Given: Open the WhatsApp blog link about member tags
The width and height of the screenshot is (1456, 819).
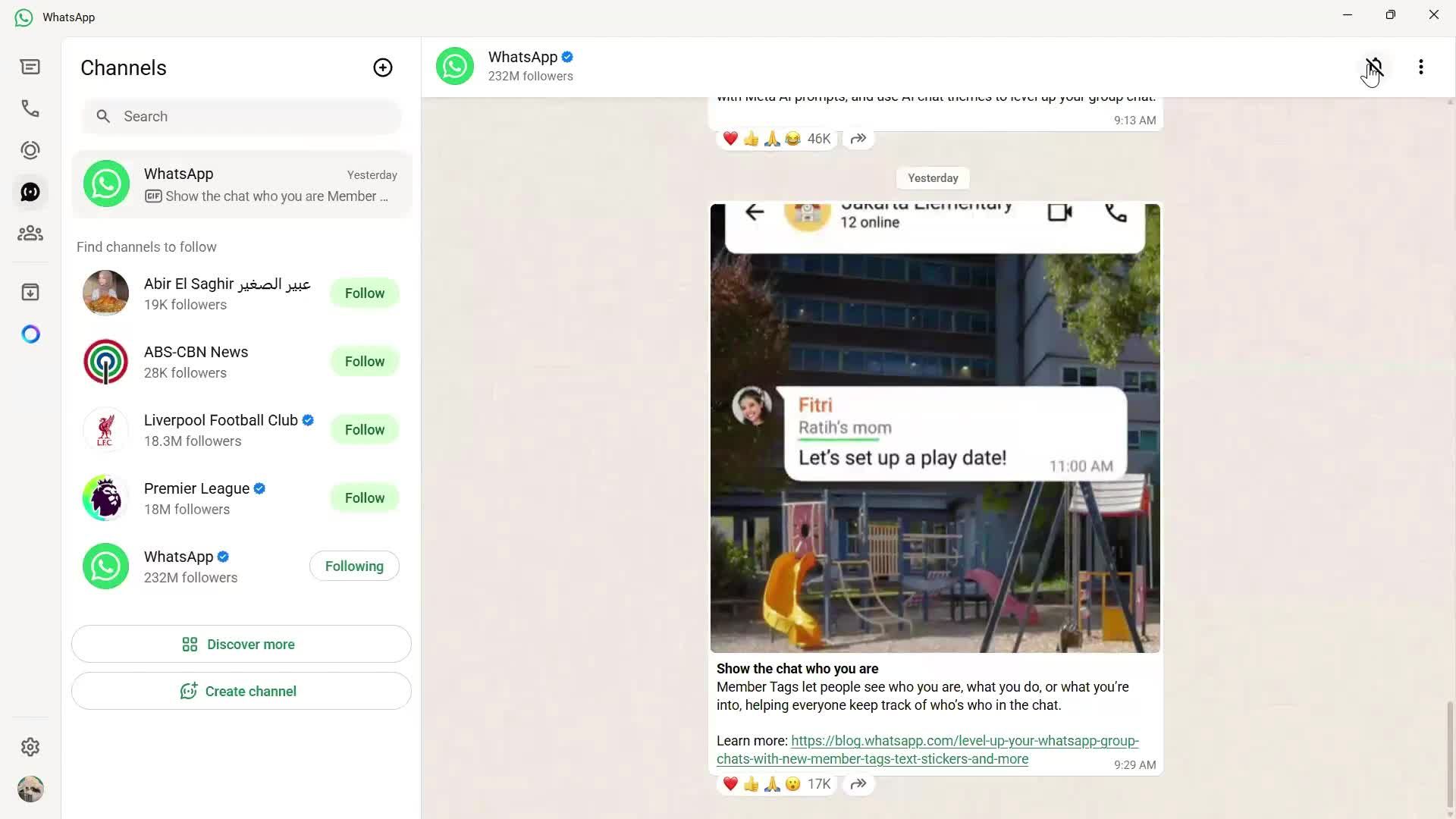Looking at the screenshot, I should click(x=927, y=750).
